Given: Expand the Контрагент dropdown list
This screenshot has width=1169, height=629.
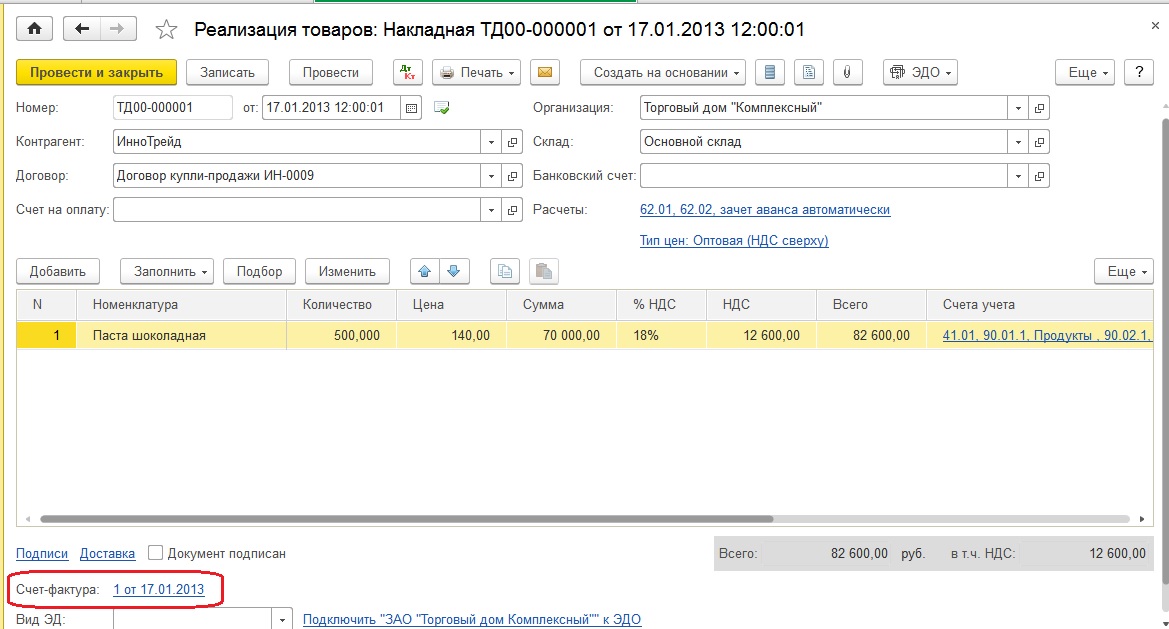Looking at the screenshot, I should [x=490, y=142].
